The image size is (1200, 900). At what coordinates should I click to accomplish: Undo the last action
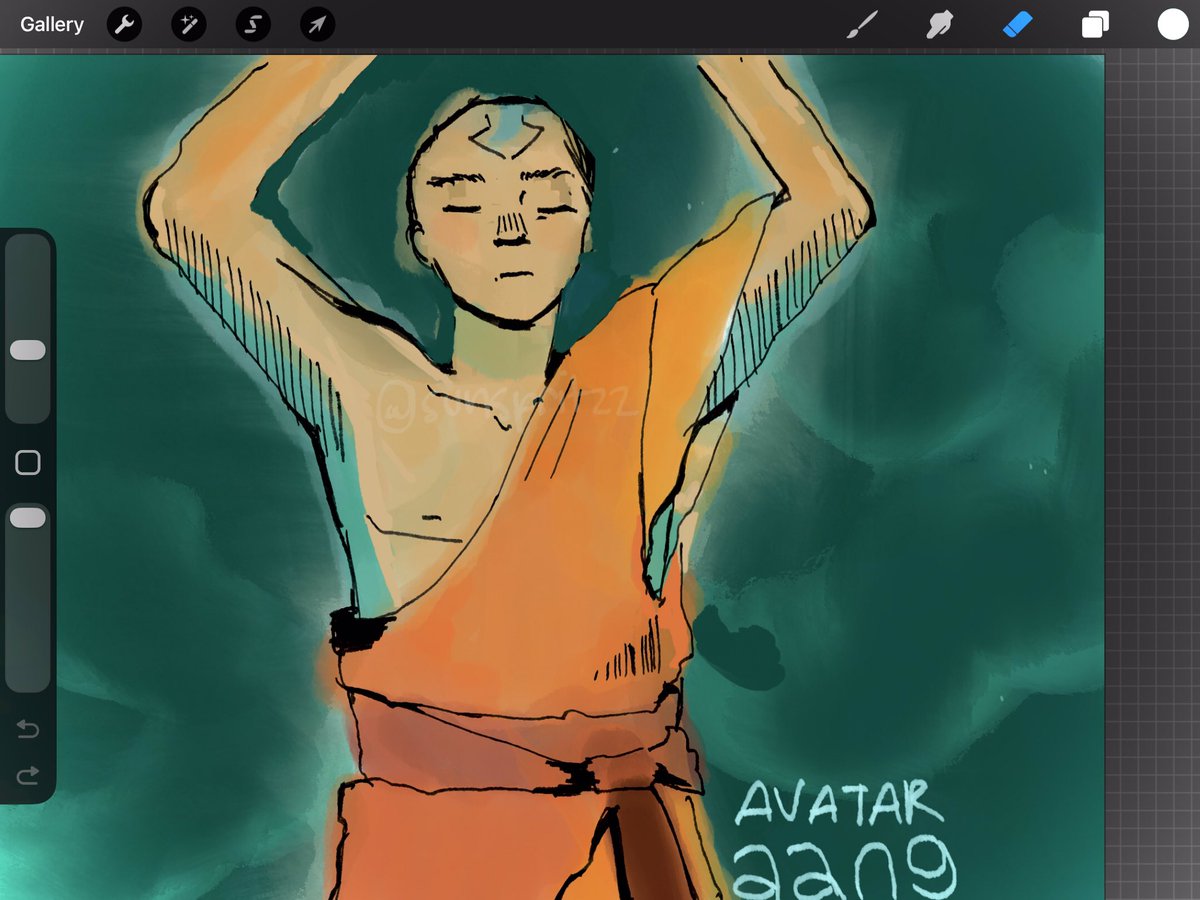(x=28, y=729)
